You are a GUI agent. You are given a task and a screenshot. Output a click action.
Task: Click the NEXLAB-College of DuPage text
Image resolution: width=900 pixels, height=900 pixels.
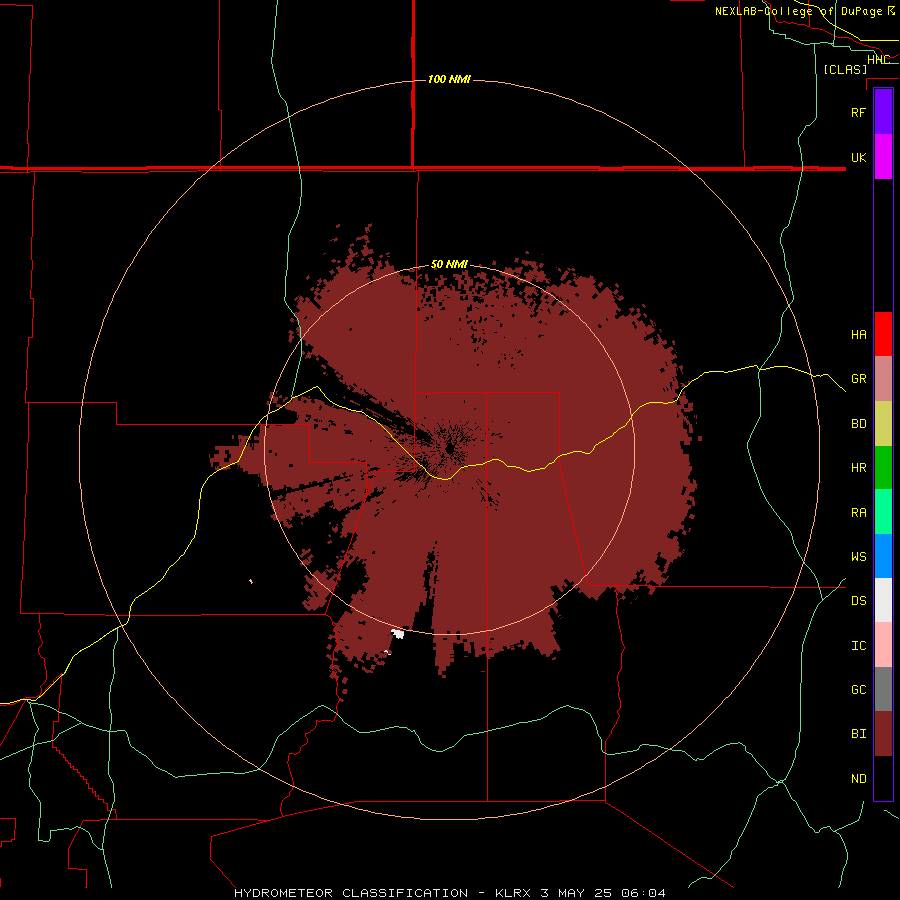(799, 11)
